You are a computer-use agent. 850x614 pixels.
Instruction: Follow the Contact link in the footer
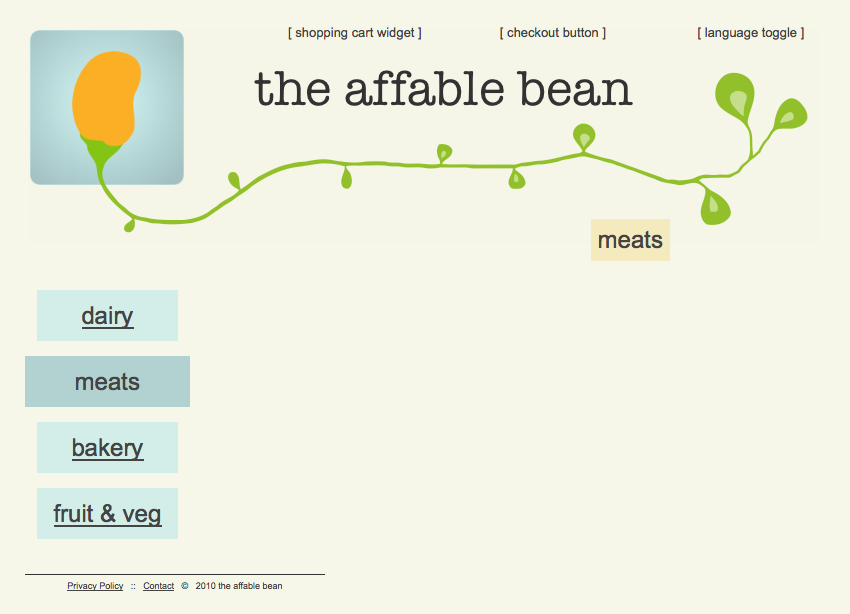point(158,586)
